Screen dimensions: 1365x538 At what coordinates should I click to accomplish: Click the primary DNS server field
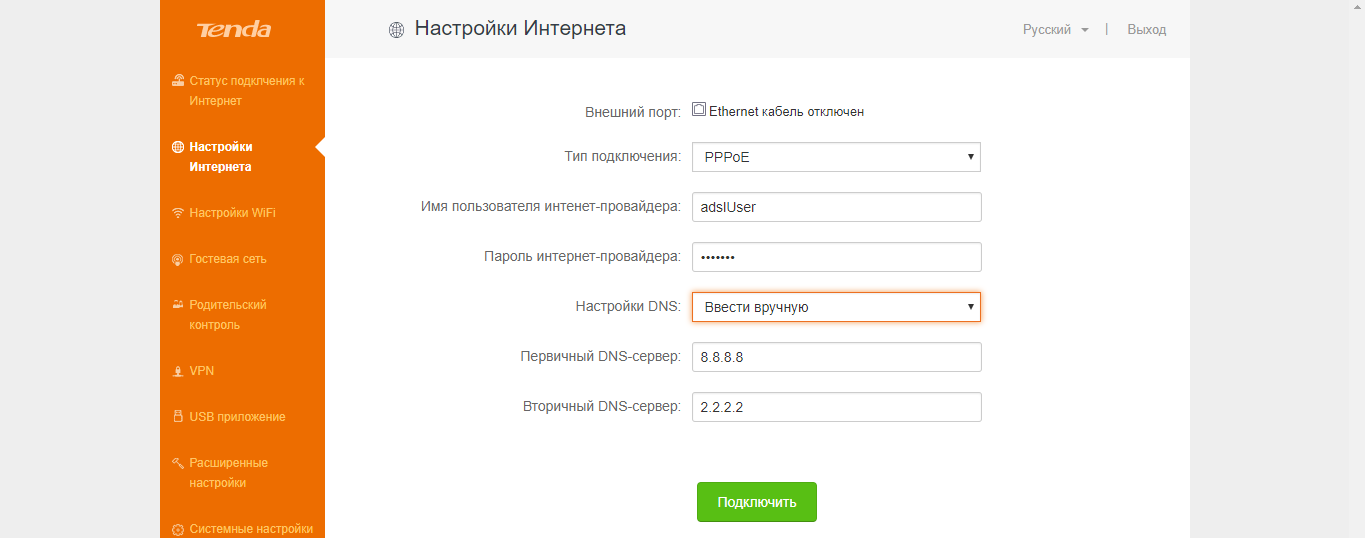(836, 357)
